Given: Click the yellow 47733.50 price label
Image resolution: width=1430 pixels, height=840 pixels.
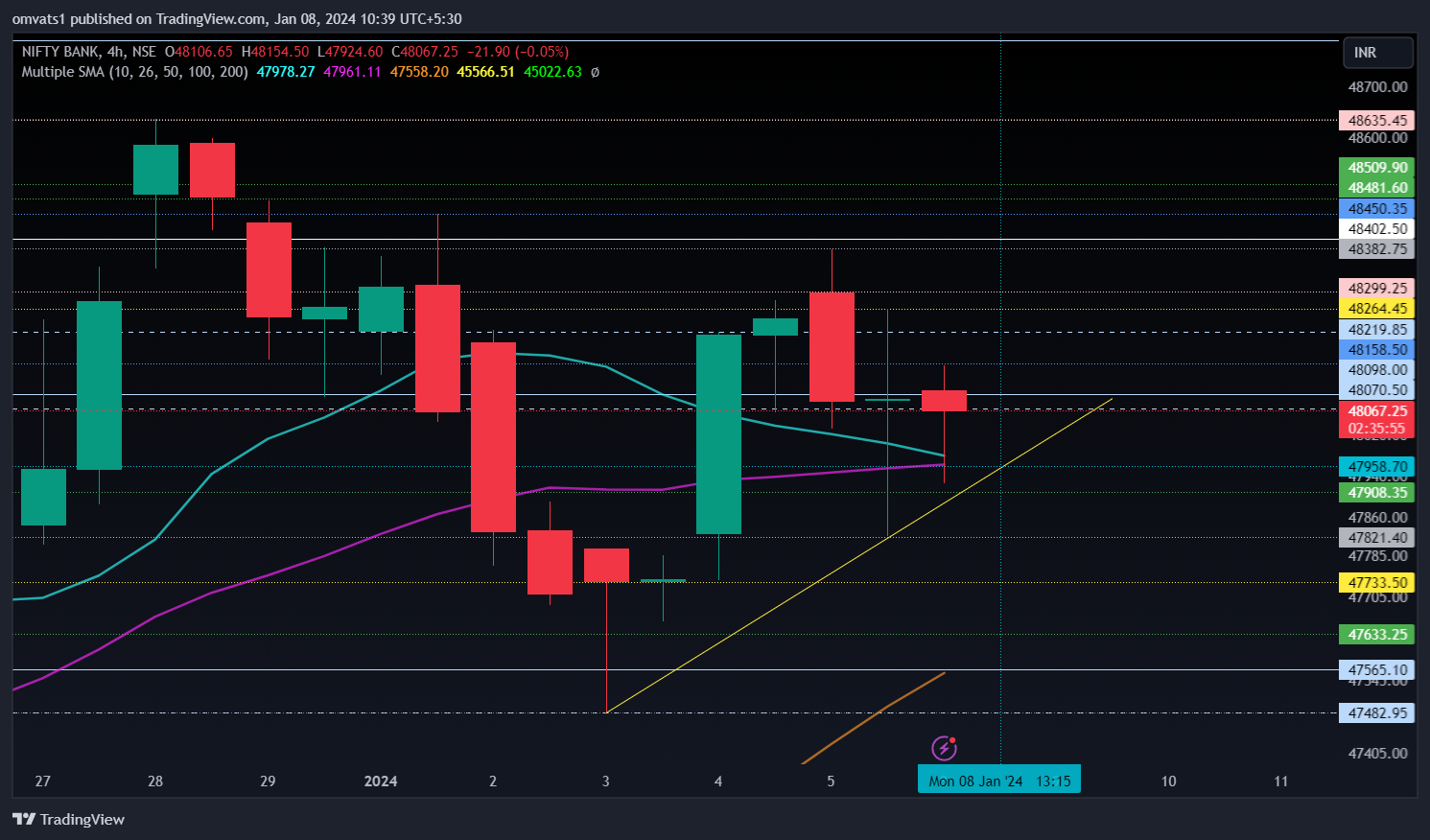Looking at the screenshot, I should point(1376,583).
